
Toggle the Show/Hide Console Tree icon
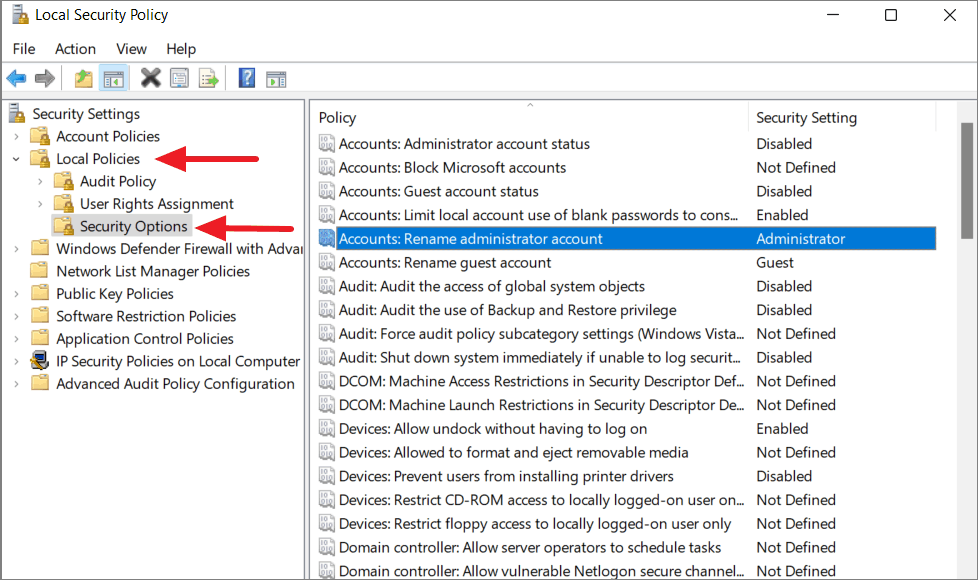(114, 79)
